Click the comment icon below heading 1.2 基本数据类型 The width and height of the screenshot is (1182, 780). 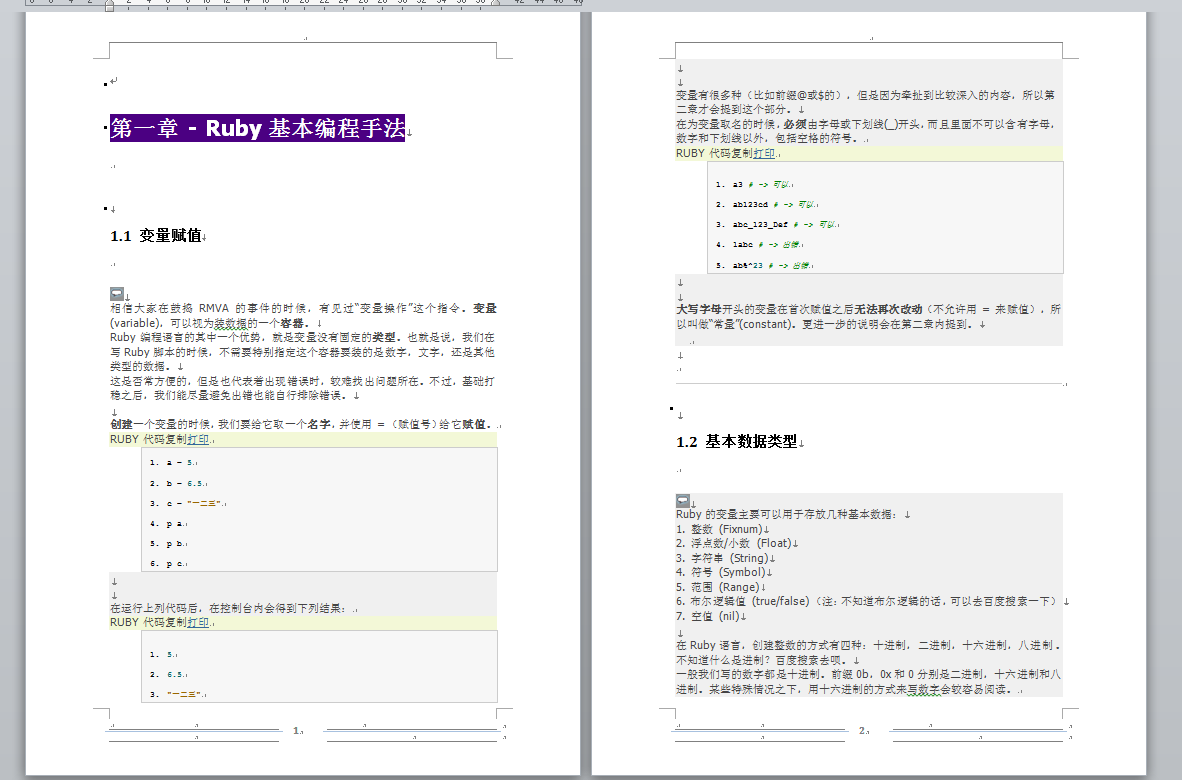pyautogui.click(x=683, y=500)
